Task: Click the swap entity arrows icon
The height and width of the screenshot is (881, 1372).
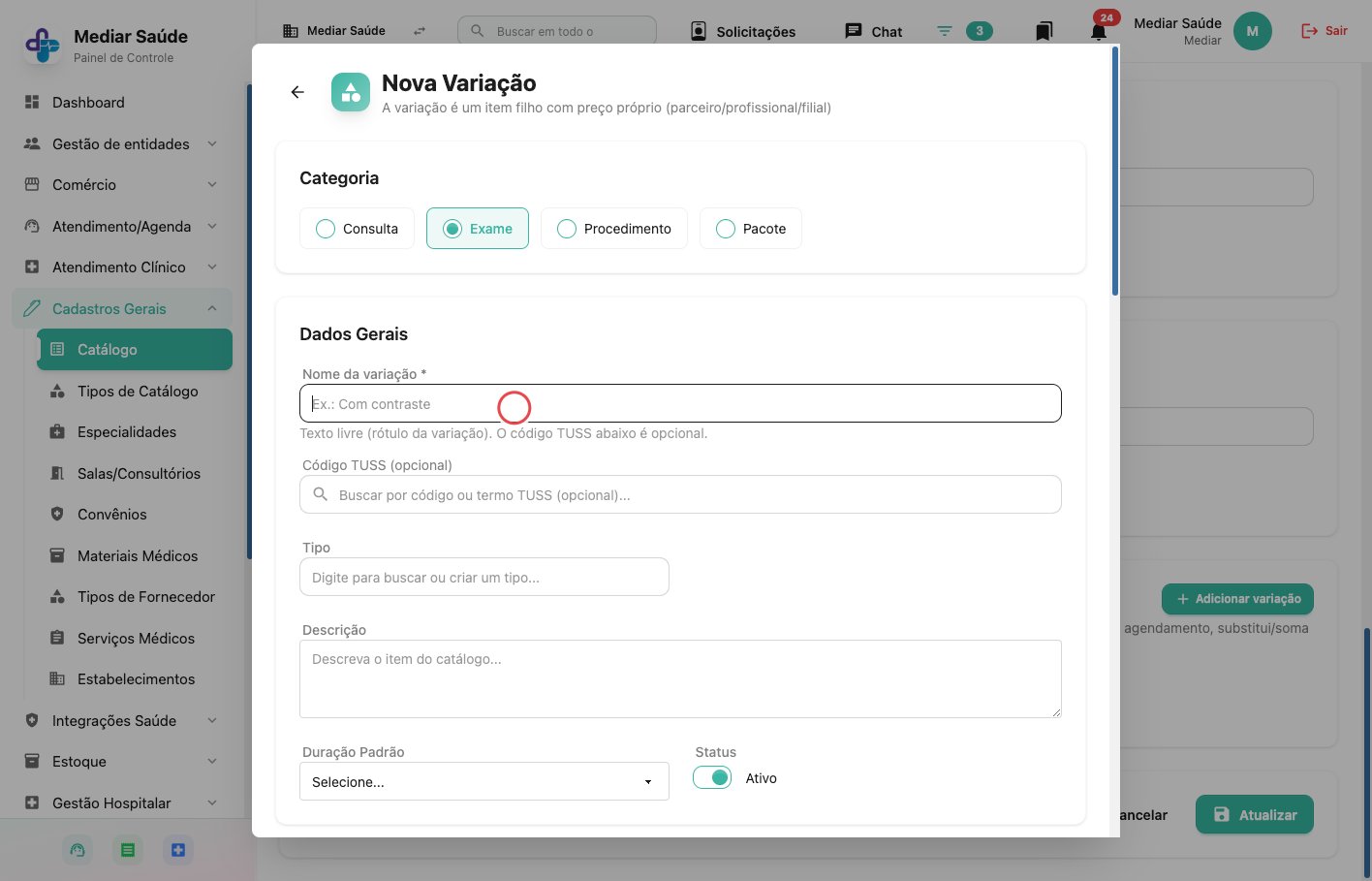Action: pos(420,31)
